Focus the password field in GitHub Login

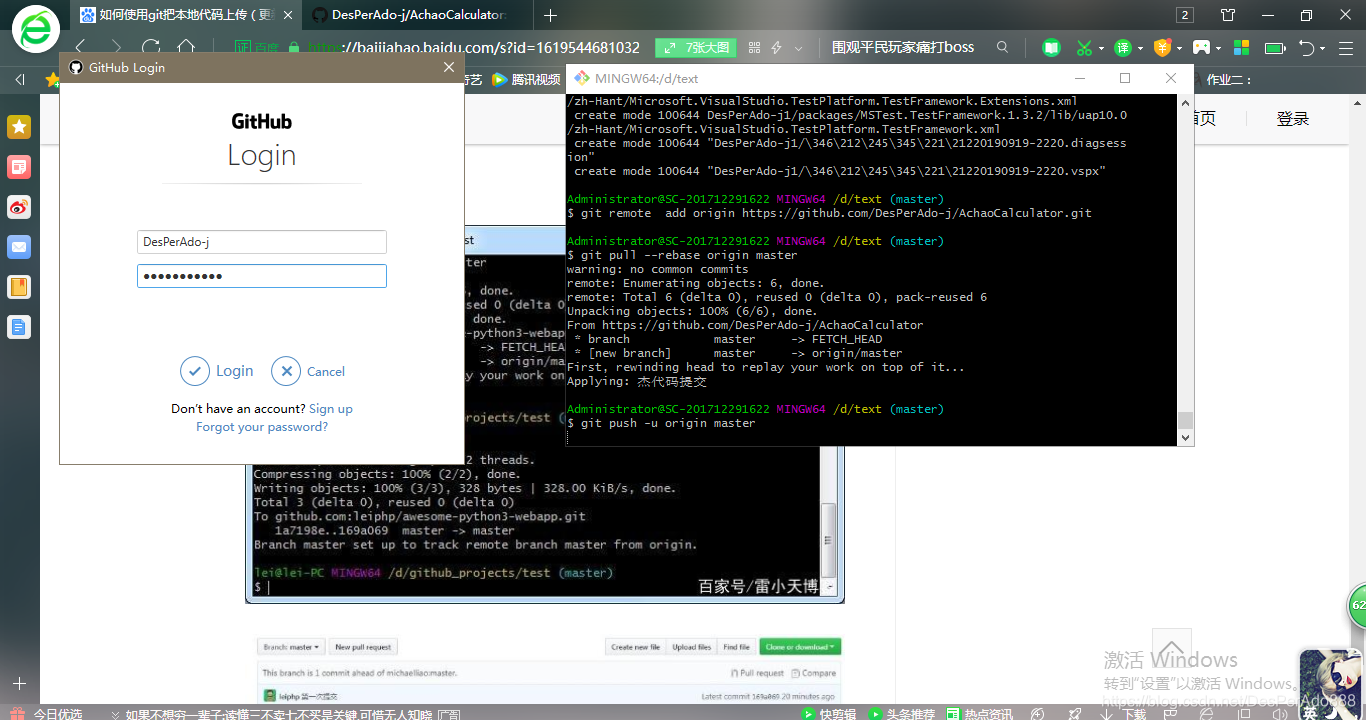(x=262, y=276)
